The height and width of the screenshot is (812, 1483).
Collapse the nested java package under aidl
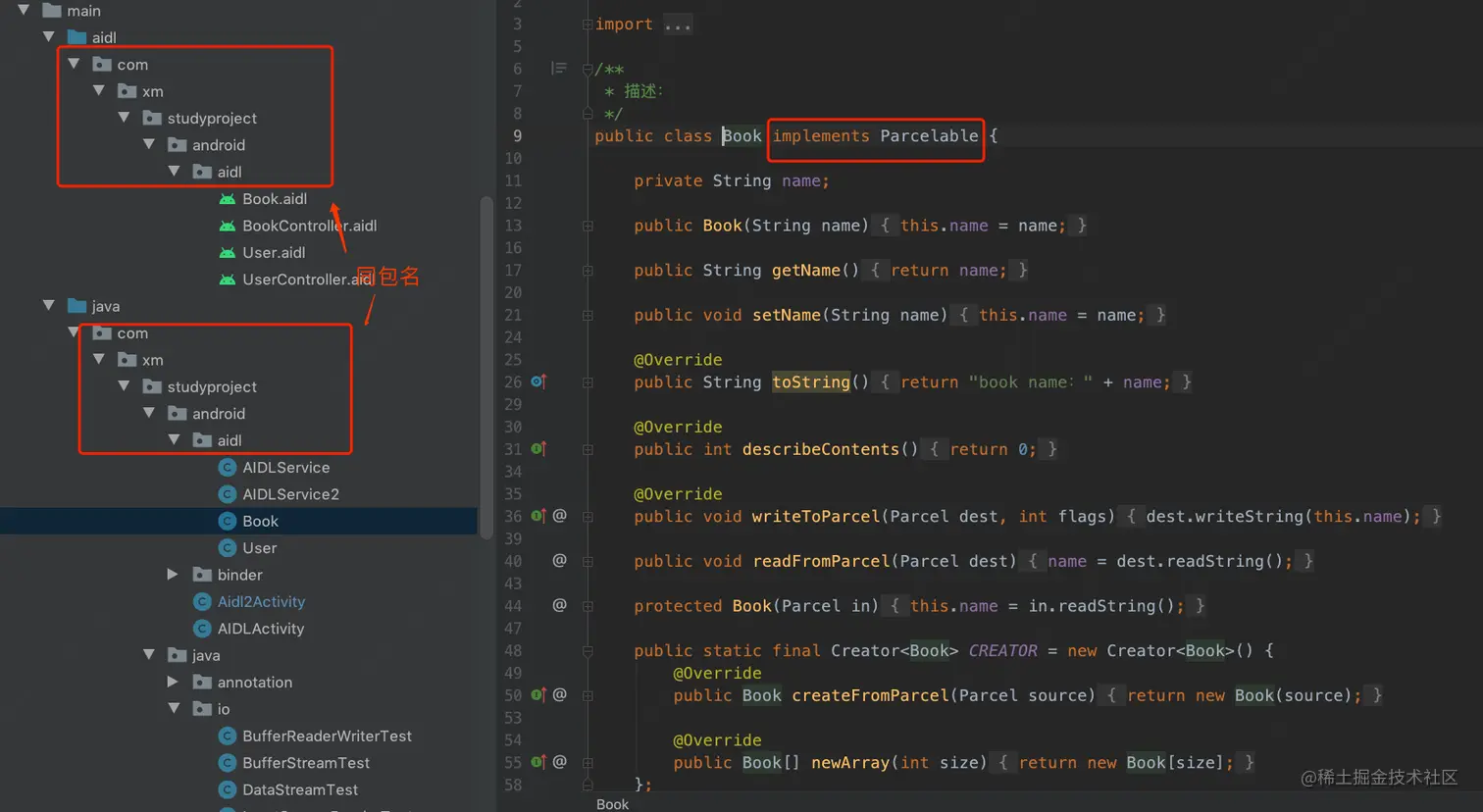tap(149, 655)
